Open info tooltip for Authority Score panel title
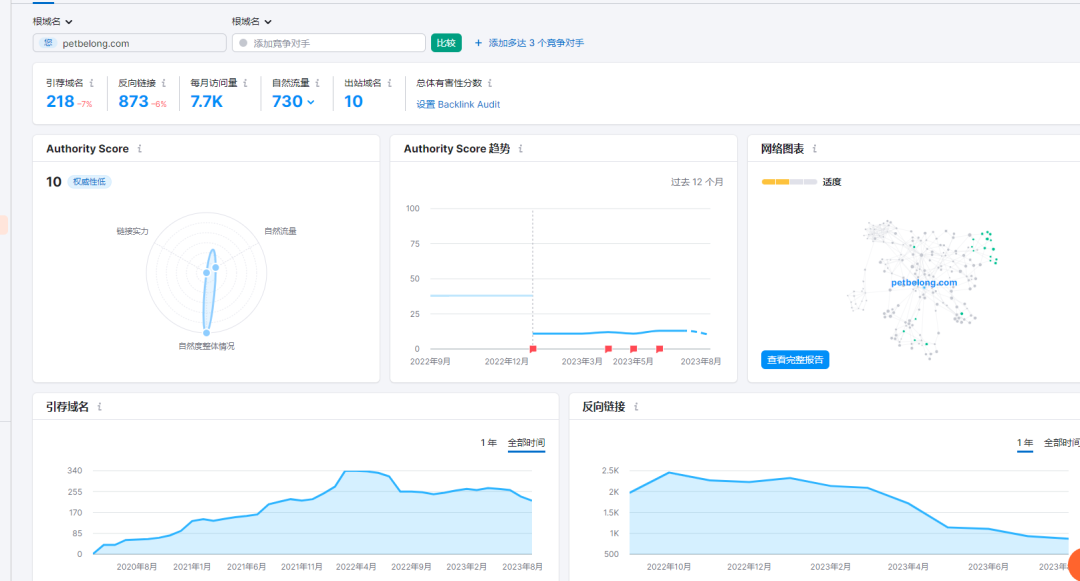The image size is (1080, 581). [x=140, y=149]
